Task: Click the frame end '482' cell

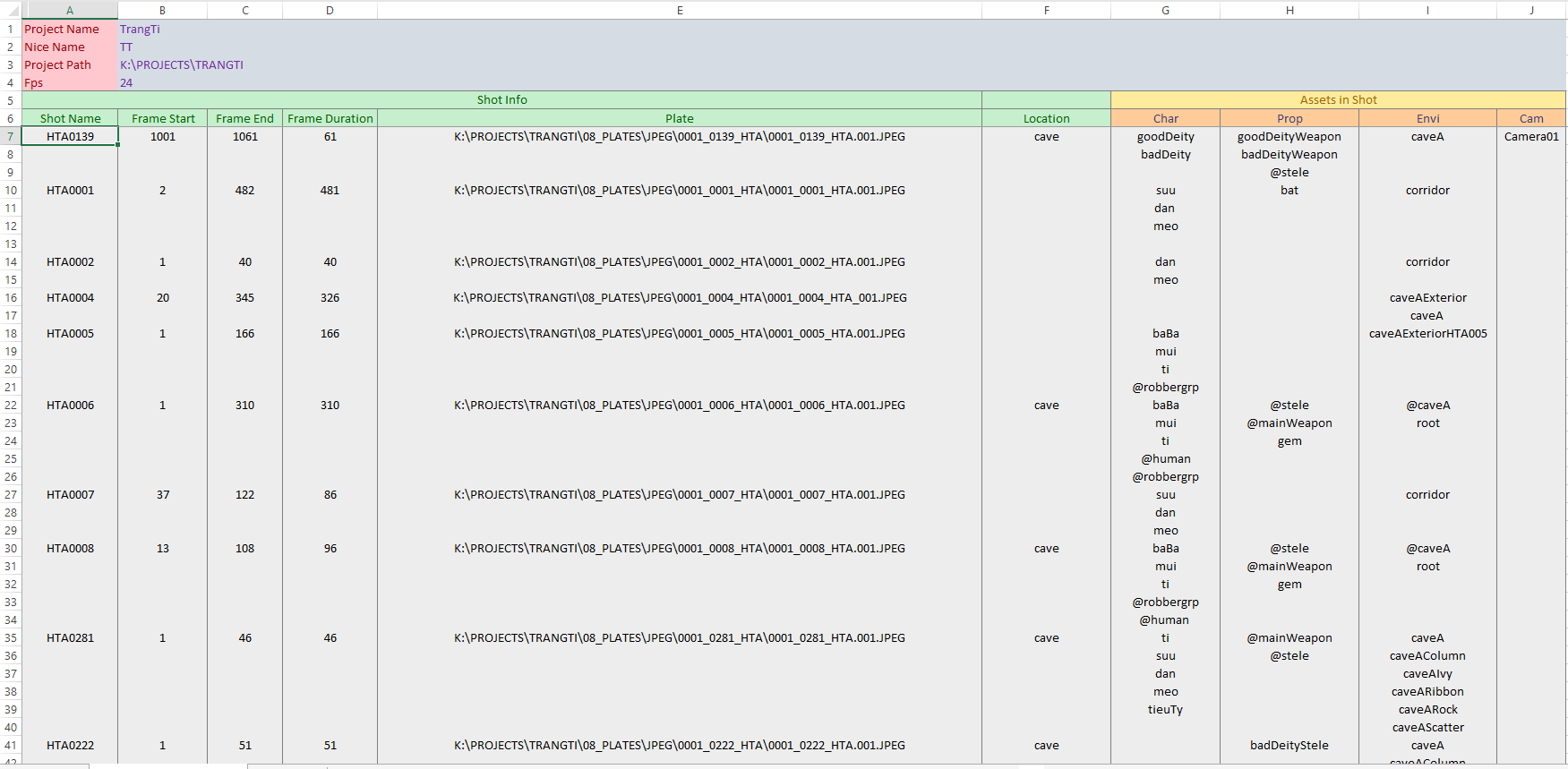Action: point(244,190)
